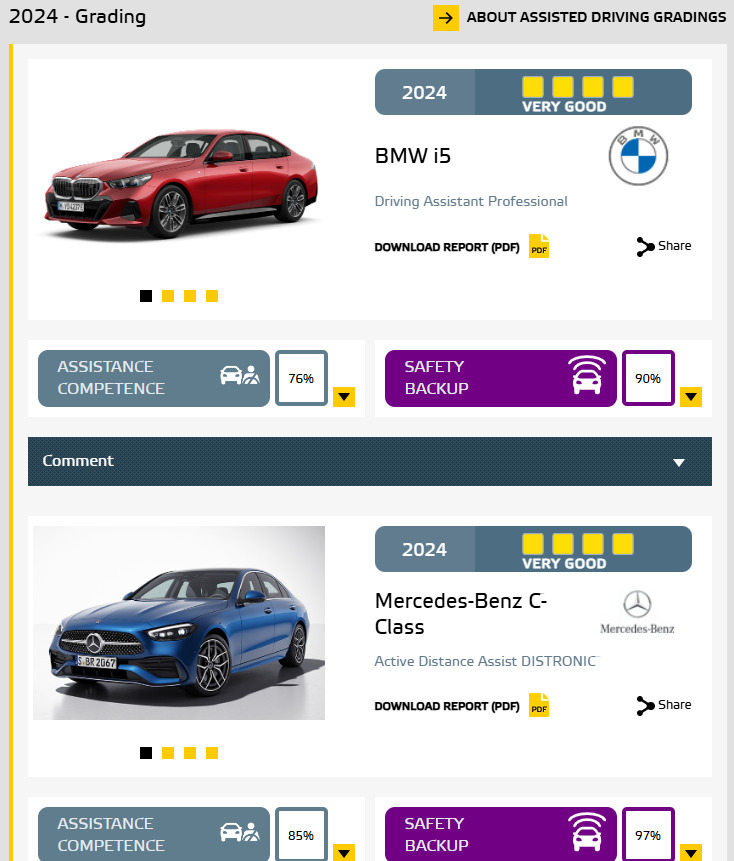The width and height of the screenshot is (734, 861).
Task: Select the second carousel dot under the BMW image
Action: point(168,296)
